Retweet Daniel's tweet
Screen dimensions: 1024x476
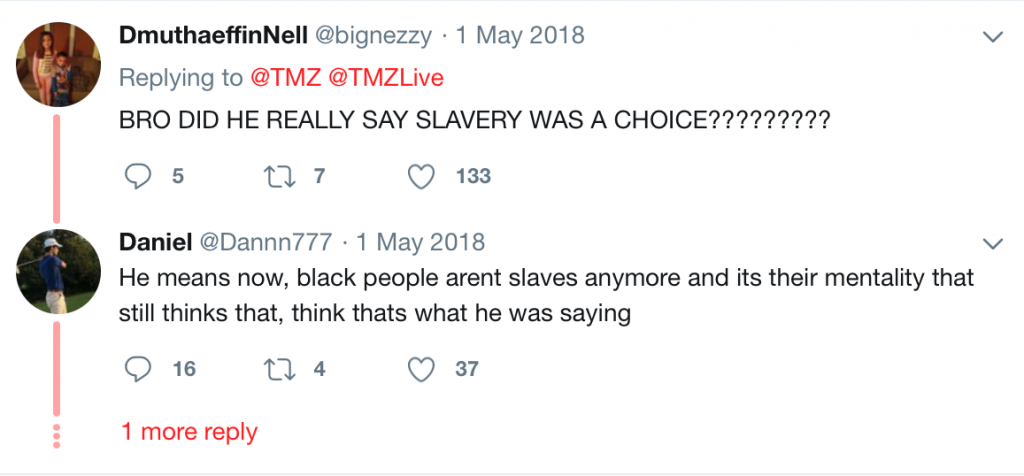click(280, 370)
